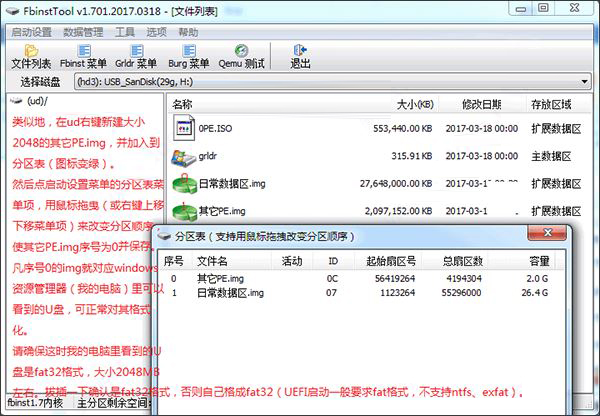Click total sectors value 55296000
The height and width of the screenshot is (416, 600).
[x=461, y=293]
